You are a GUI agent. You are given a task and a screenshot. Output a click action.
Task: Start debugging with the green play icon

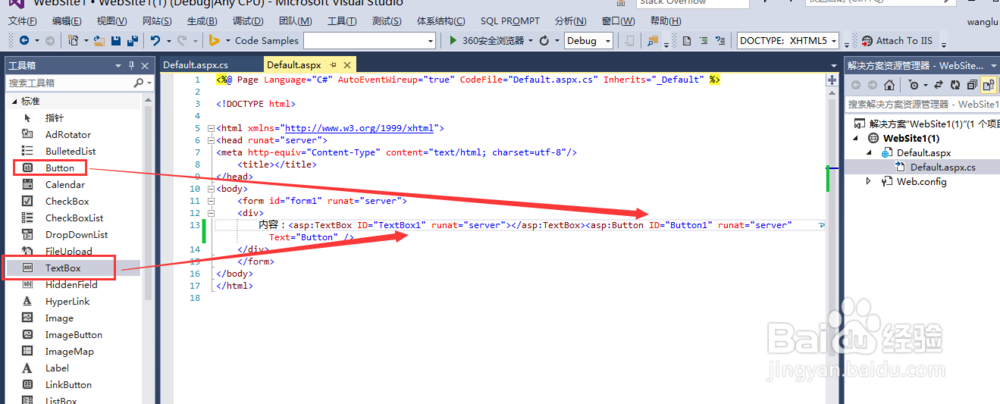pos(453,40)
